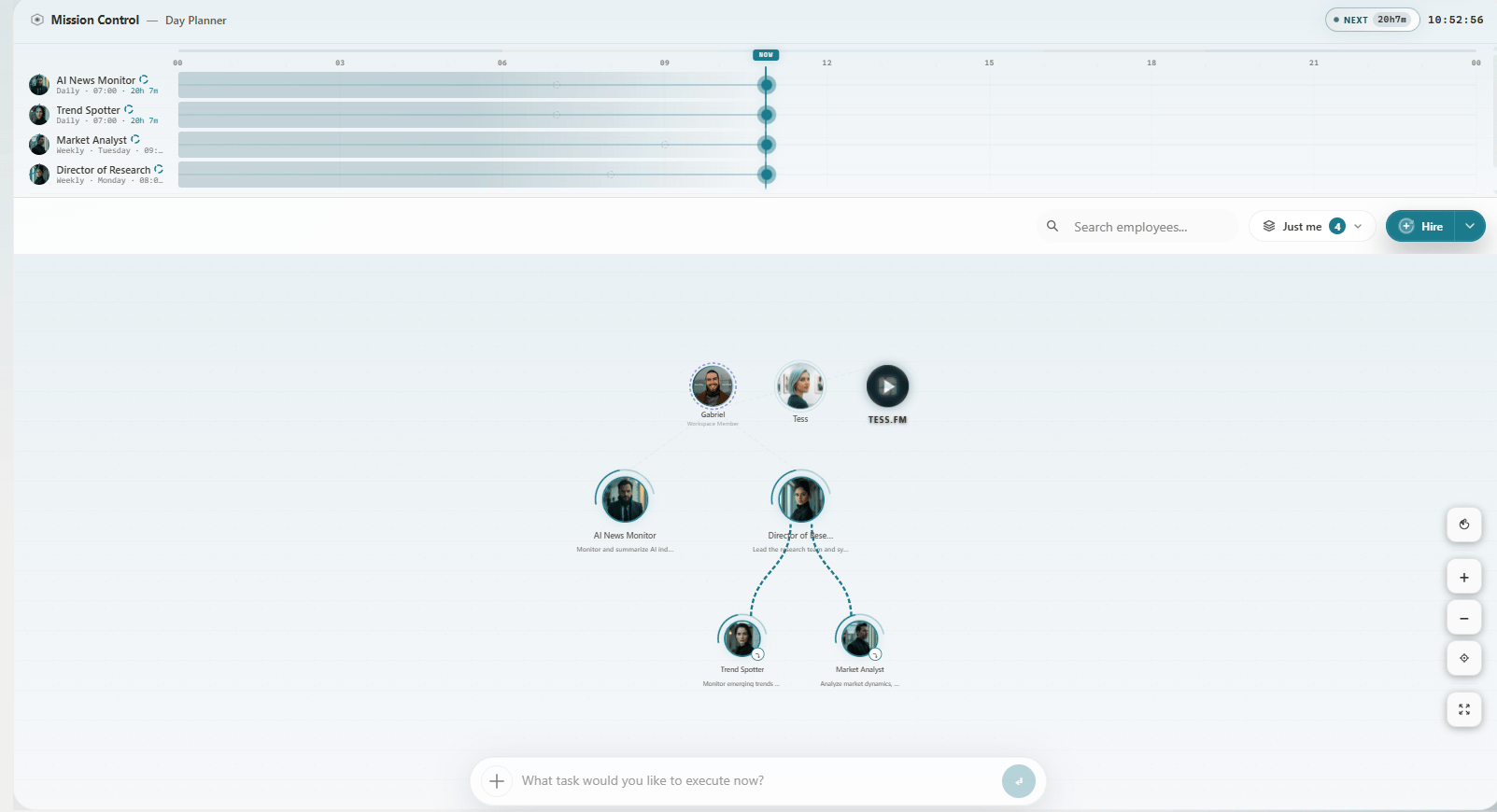The width and height of the screenshot is (1497, 812).
Task: Open Tess node in the org chart
Action: click(800, 385)
